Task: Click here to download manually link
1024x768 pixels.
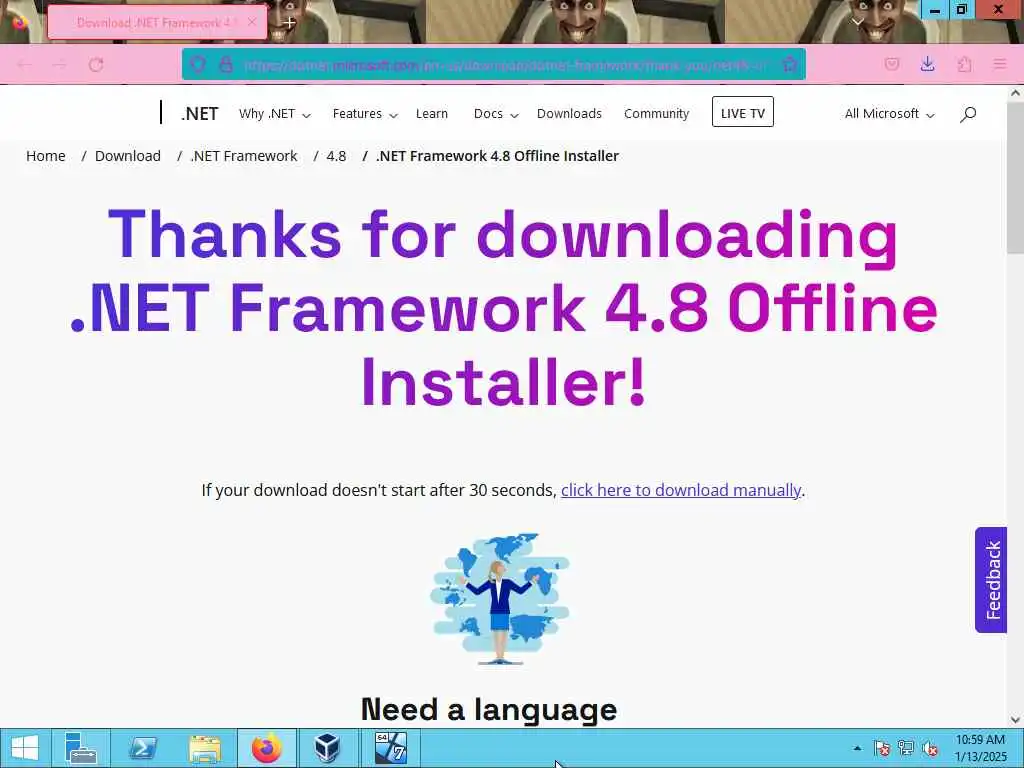Action: [x=680, y=490]
